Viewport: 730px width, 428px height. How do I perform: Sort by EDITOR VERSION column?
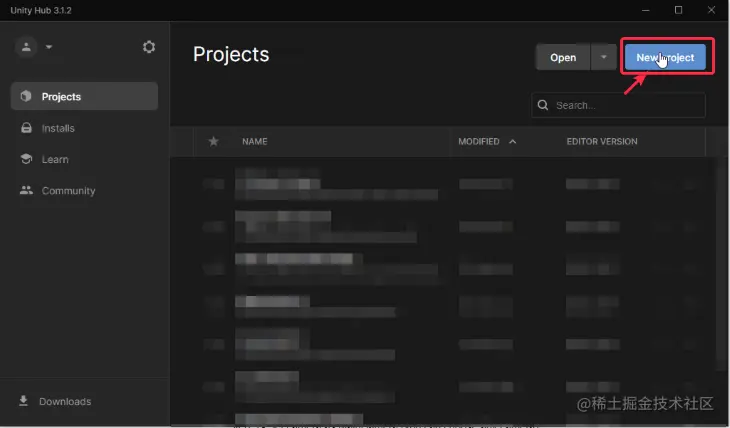(x=602, y=142)
